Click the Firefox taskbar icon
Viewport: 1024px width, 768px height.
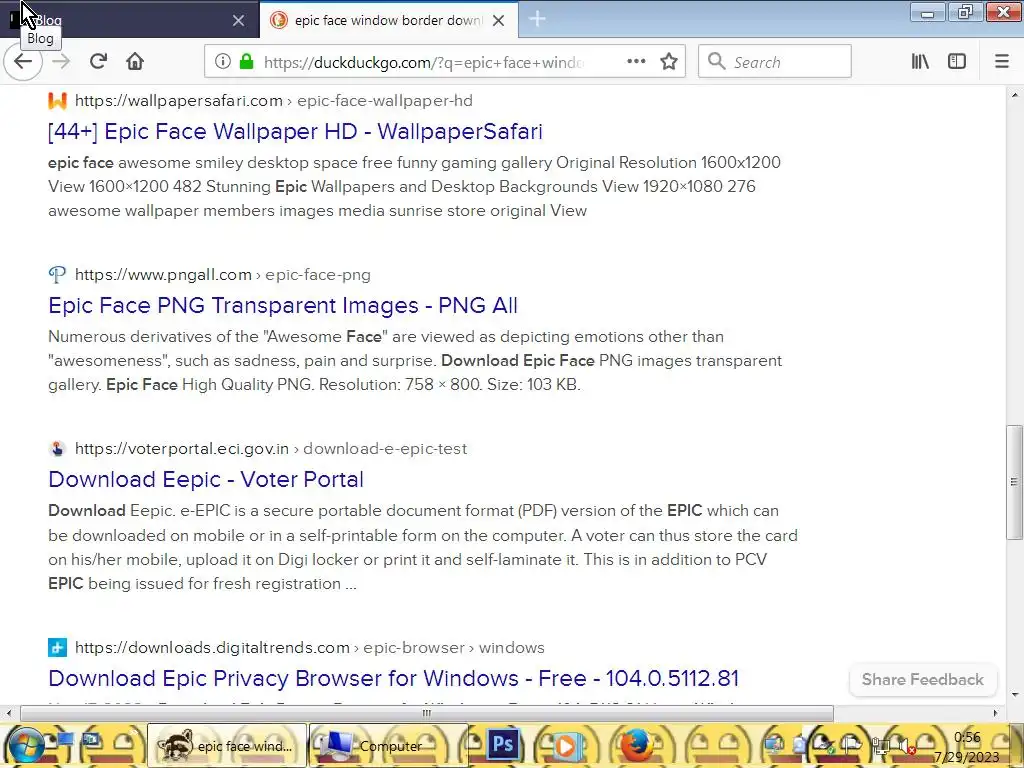636,745
